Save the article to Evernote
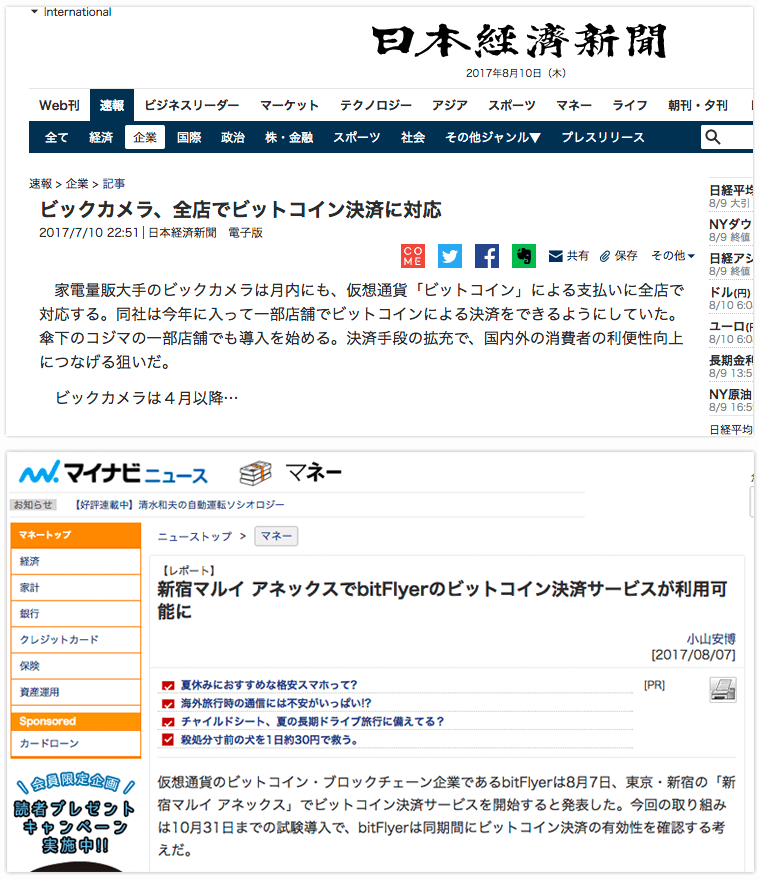Viewport: 759px width, 880px height. pos(524,256)
